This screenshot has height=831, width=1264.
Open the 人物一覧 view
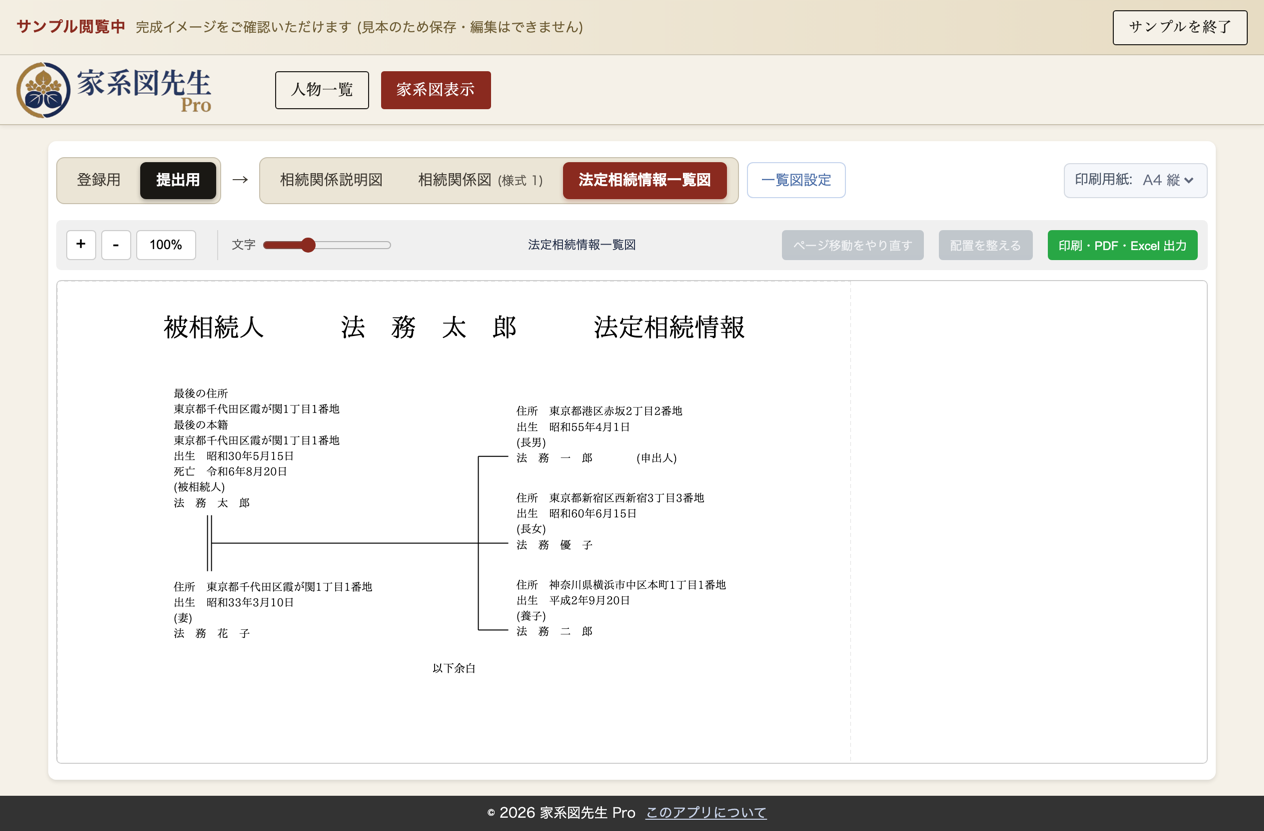click(322, 90)
